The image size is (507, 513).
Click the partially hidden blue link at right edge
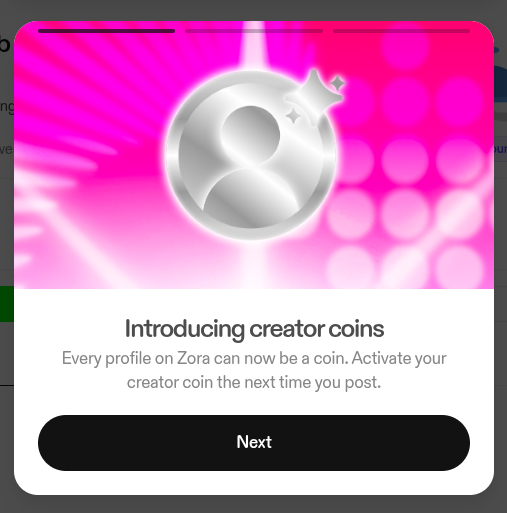click(500, 149)
